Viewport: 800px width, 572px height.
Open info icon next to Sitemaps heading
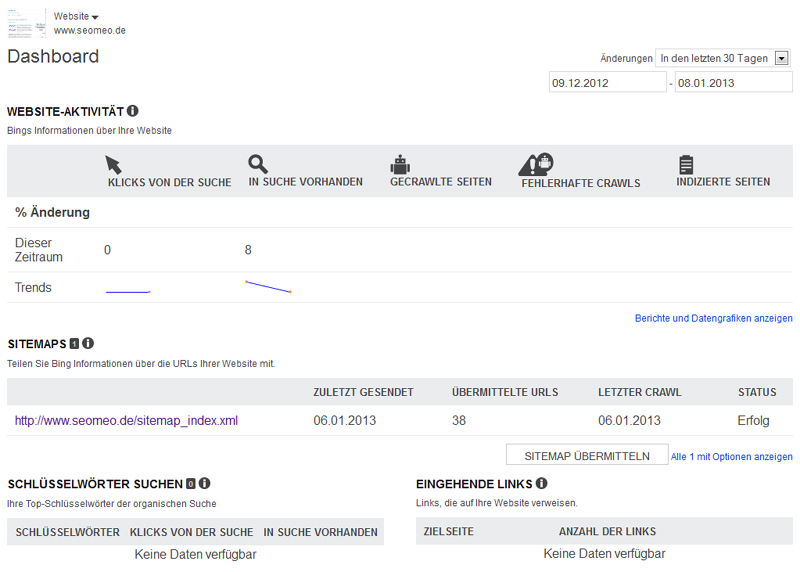[88, 343]
